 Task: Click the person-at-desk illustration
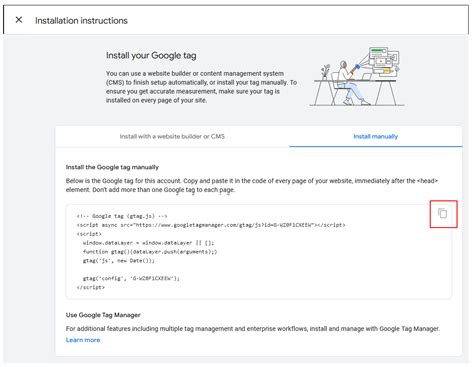point(357,76)
